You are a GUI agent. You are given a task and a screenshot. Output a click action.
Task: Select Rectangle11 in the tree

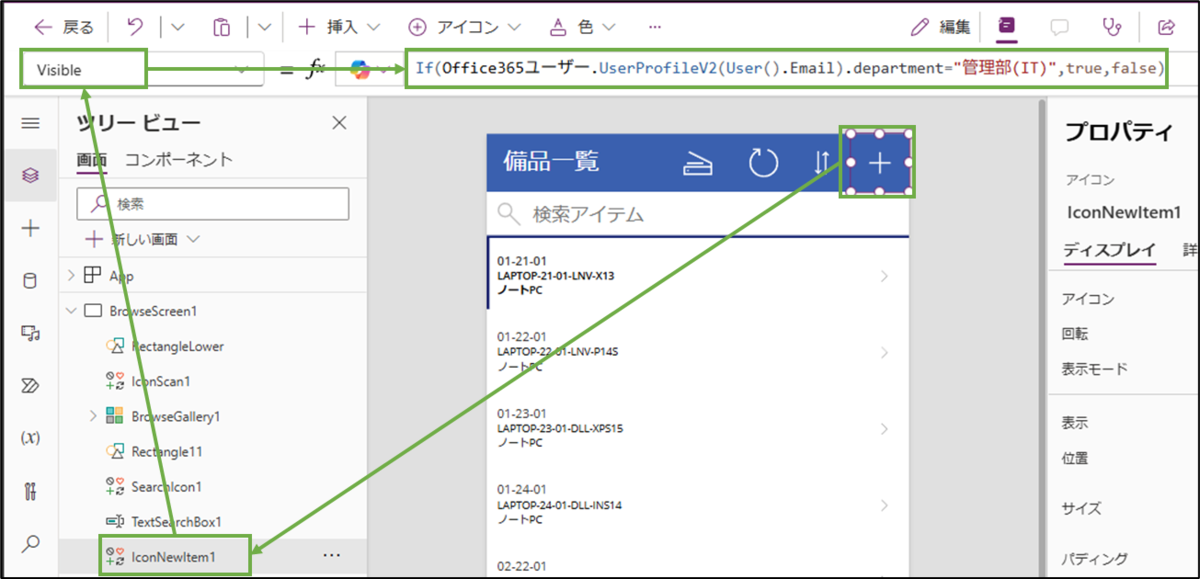(166, 451)
